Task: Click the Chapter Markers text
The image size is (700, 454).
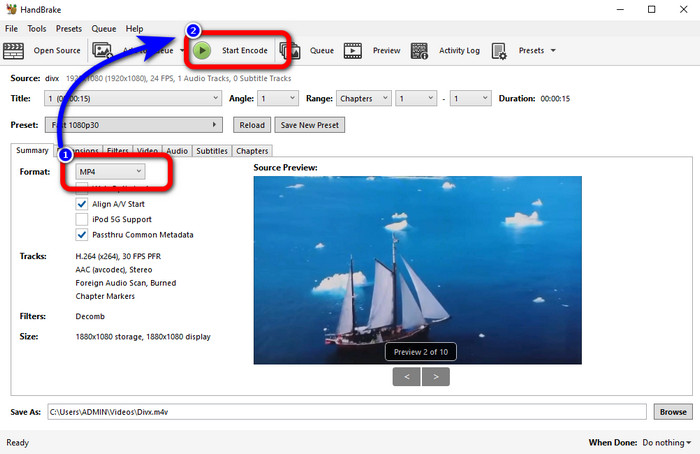Action: [x=105, y=296]
